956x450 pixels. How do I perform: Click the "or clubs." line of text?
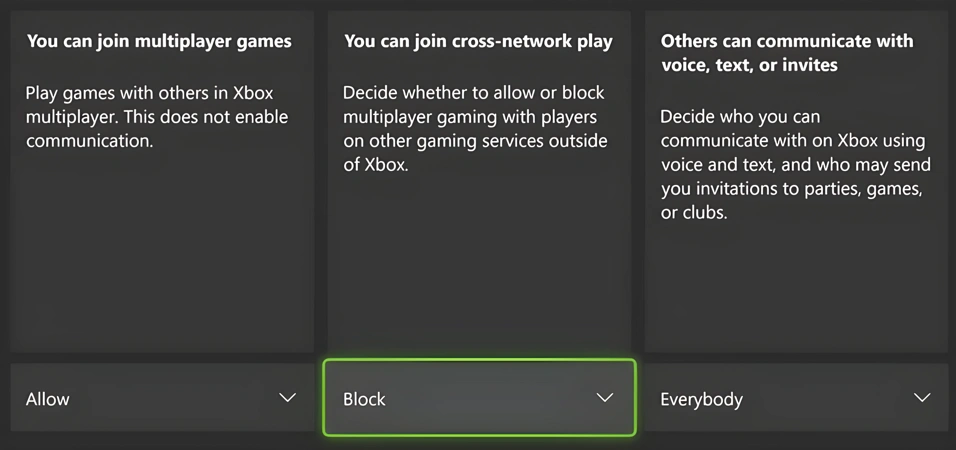pos(694,213)
